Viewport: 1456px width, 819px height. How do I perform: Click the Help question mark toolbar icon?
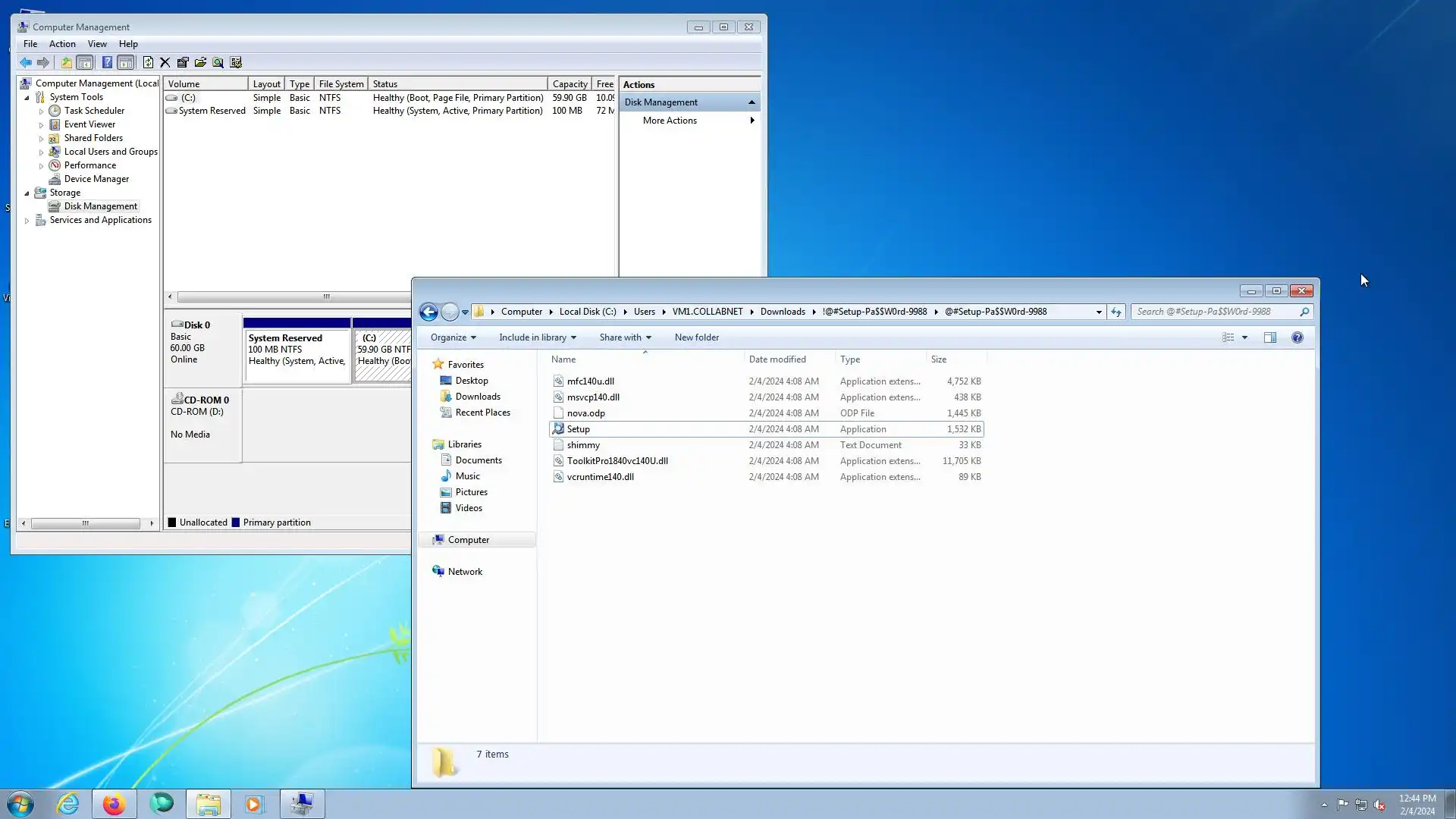[x=107, y=63]
